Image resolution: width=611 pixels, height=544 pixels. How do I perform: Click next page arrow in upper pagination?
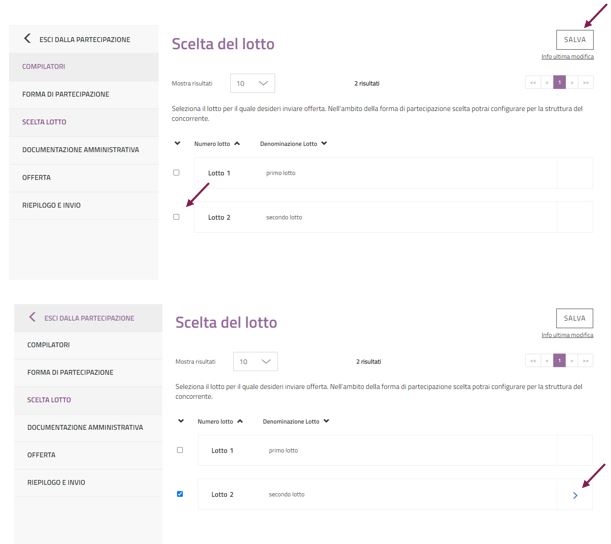coord(572,82)
